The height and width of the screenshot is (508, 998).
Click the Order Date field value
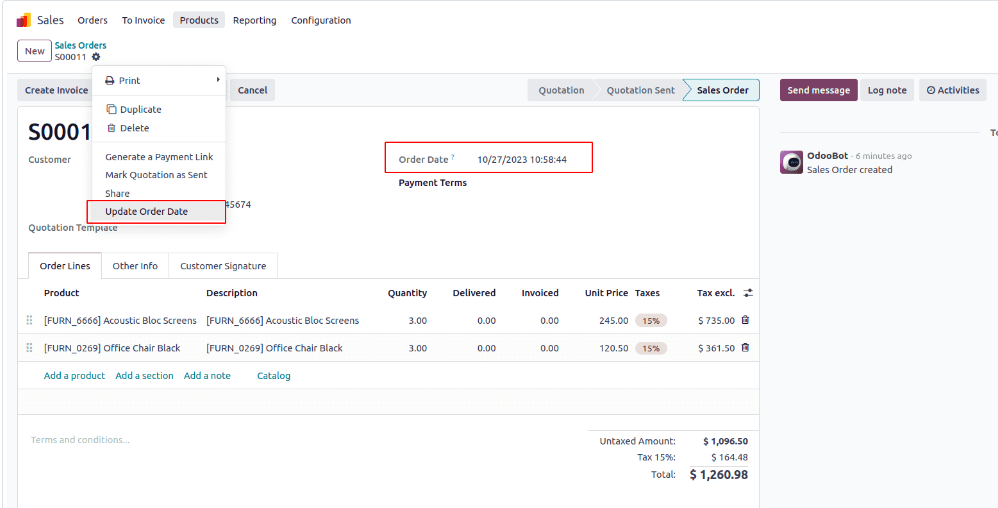pyautogui.click(x=521, y=159)
